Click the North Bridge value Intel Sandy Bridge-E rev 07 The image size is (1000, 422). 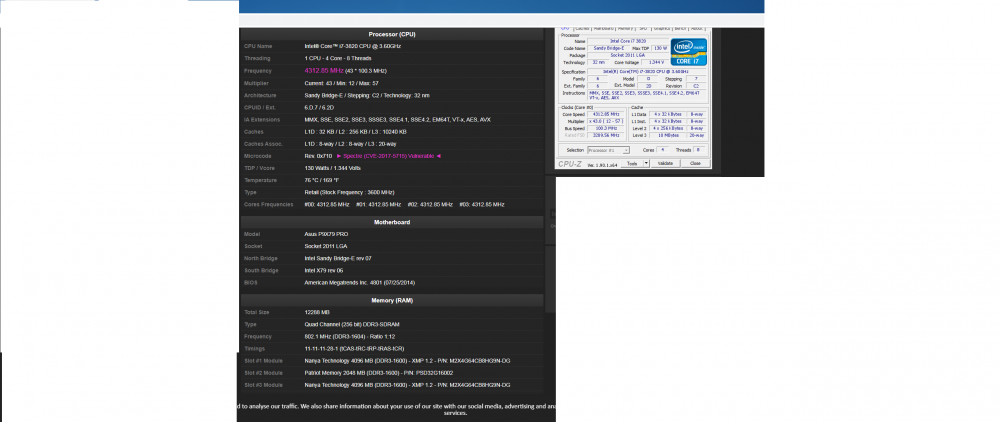click(x=338, y=259)
